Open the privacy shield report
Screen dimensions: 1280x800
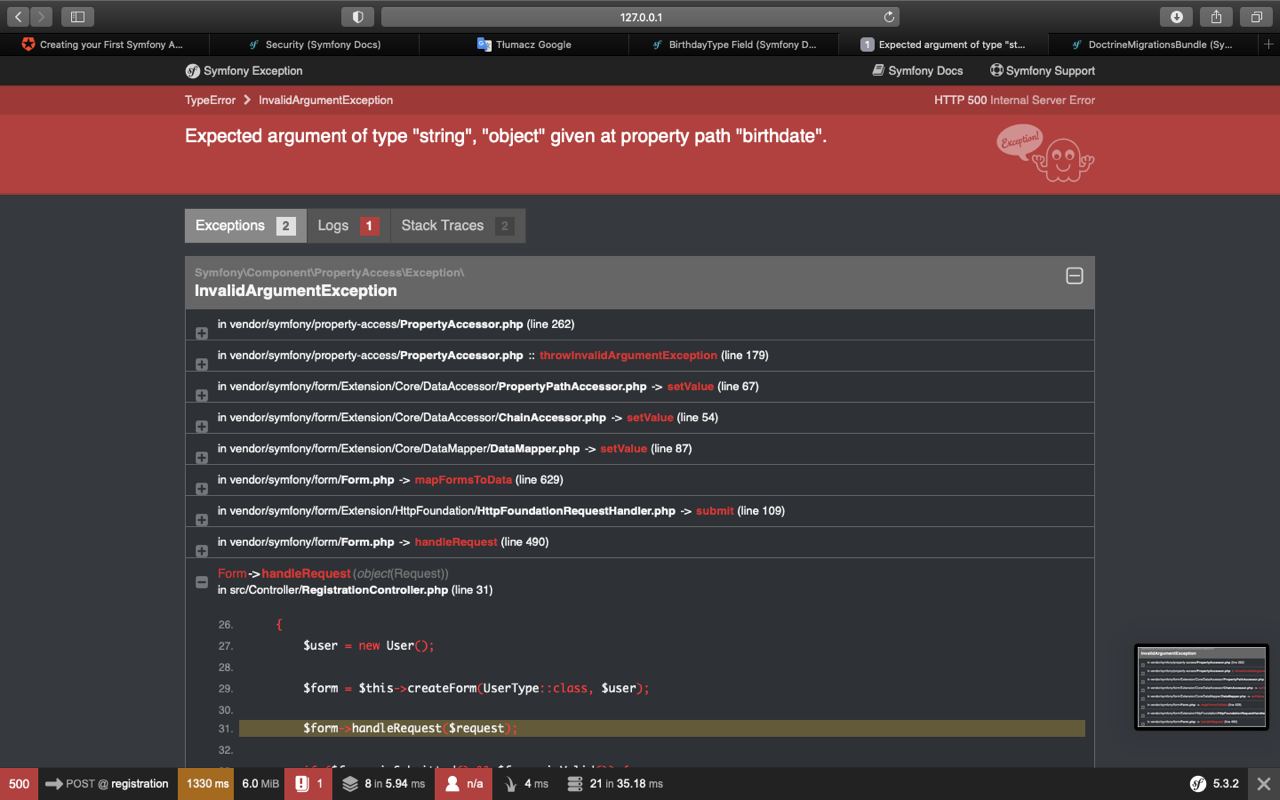click(x=357, y=16)
